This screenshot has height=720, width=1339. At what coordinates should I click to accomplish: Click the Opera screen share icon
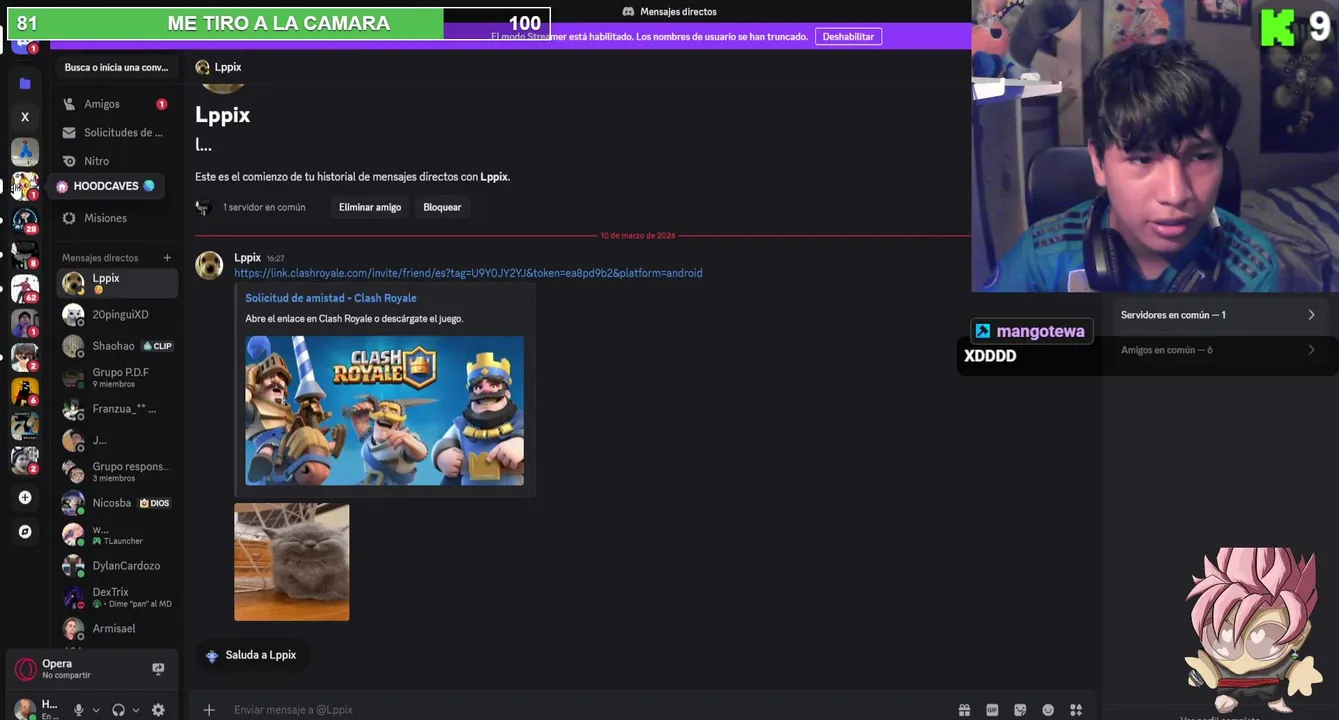coord(158,669)
